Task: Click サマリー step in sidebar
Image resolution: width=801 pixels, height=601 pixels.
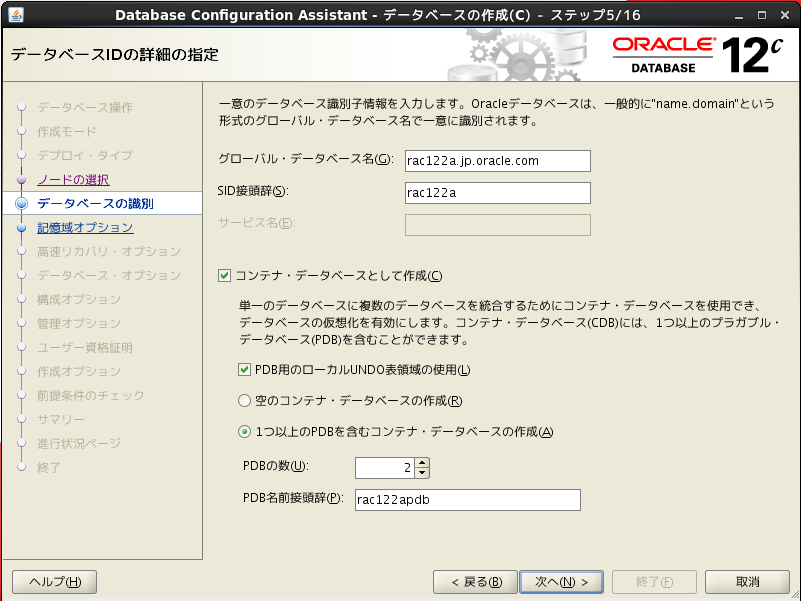Action: pos(61,420)
